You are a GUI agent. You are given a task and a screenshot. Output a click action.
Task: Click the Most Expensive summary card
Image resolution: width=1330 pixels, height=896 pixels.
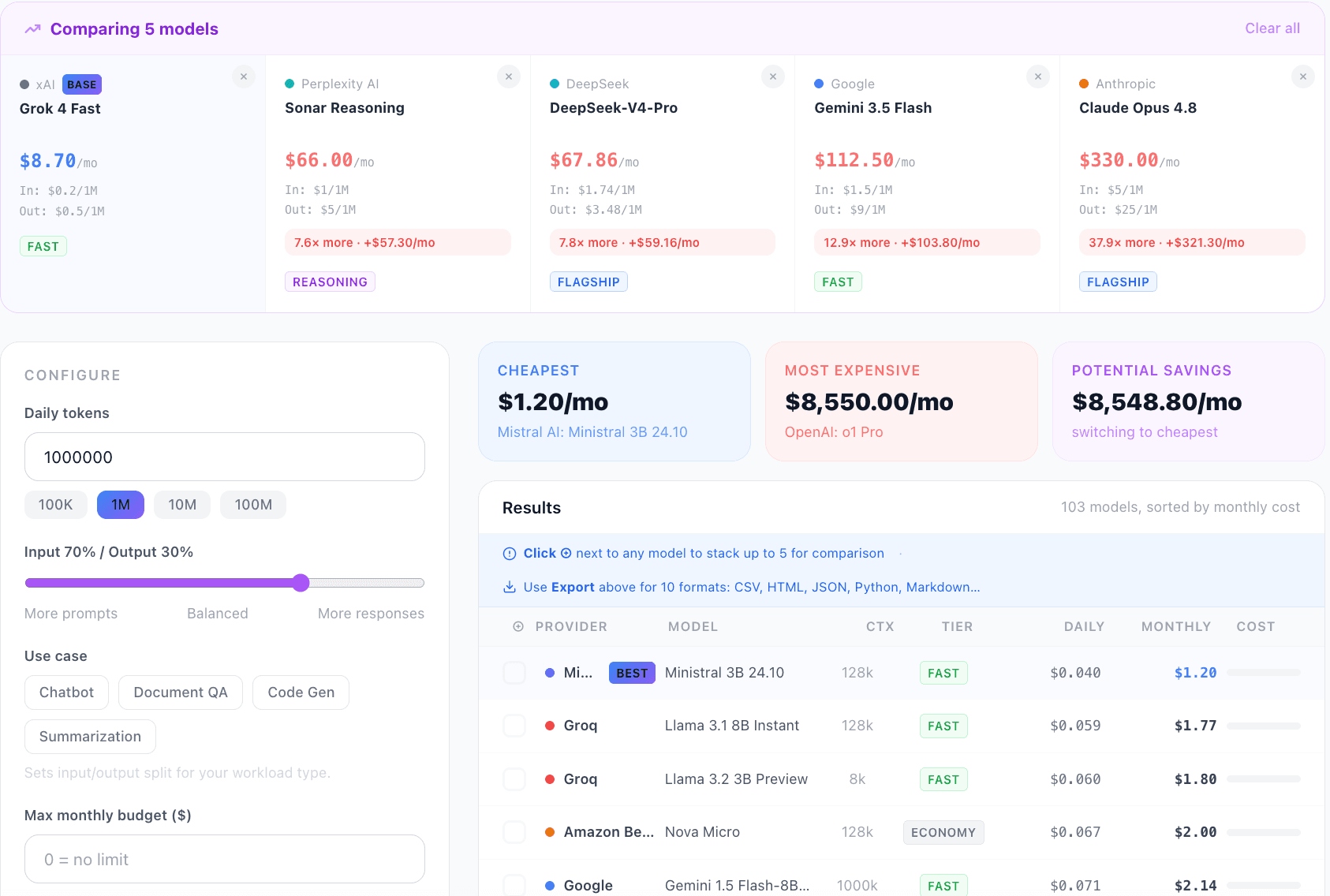pos(901,401)
